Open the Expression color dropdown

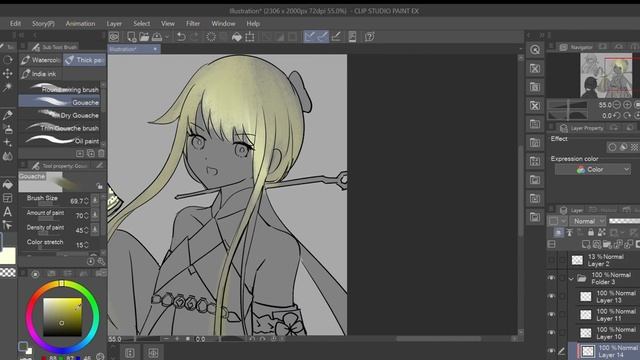coord(593,170)
